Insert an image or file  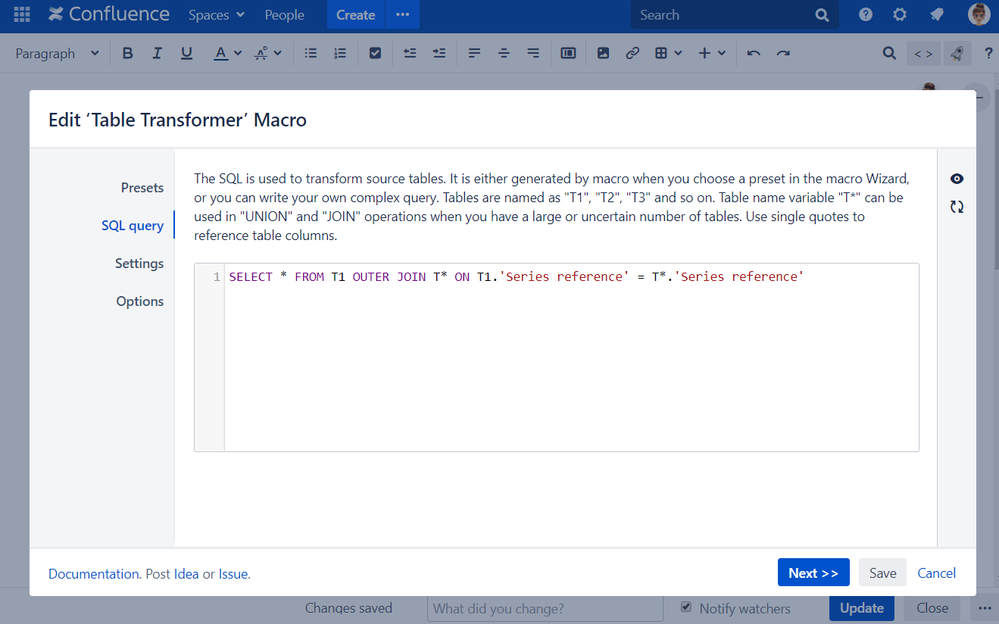tap(603, 54)
